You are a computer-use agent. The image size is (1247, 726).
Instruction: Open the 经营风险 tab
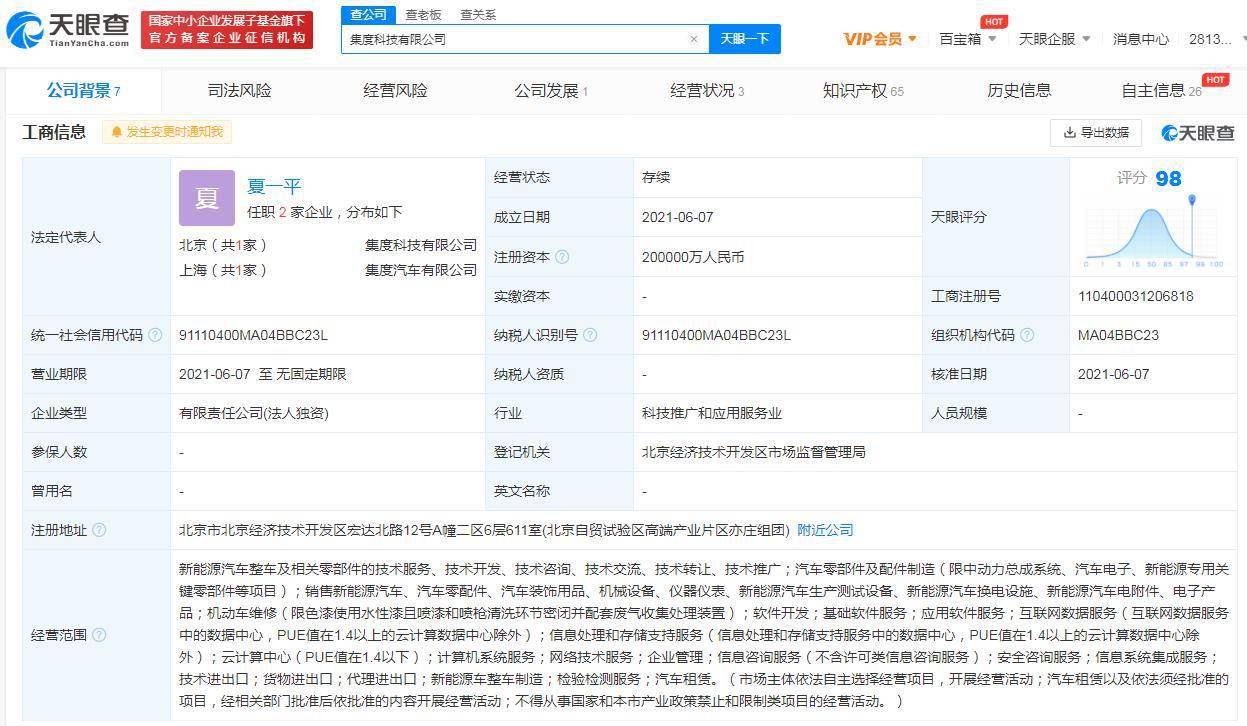[x=394, y=90]
